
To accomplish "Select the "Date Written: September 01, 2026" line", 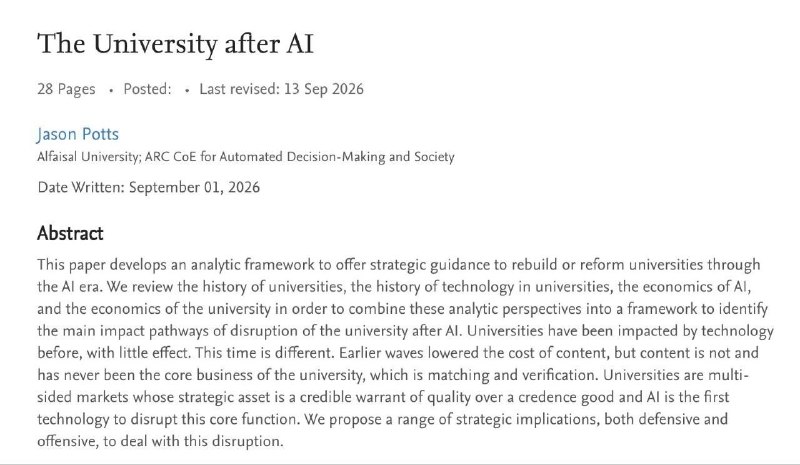I will [148, 187].
